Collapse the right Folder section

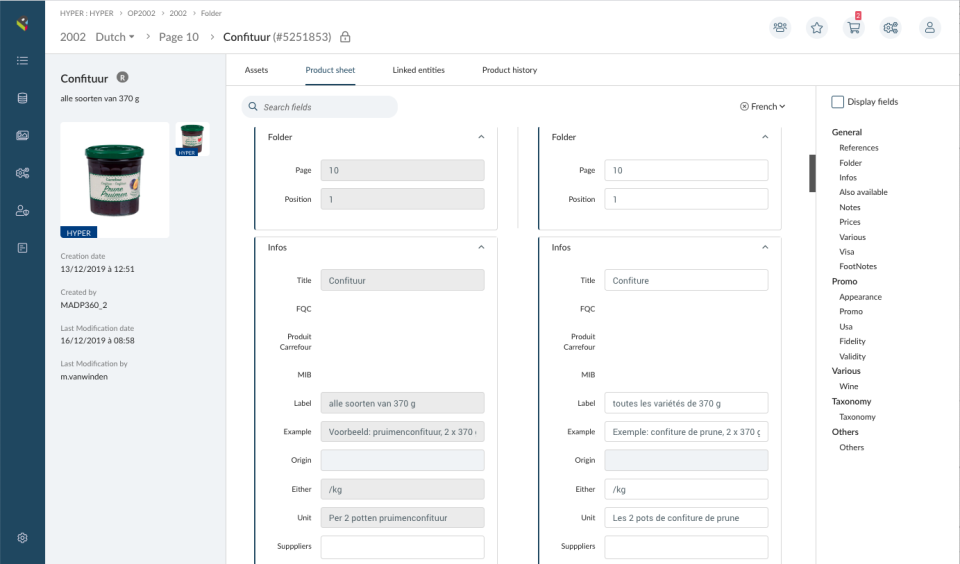765,137
